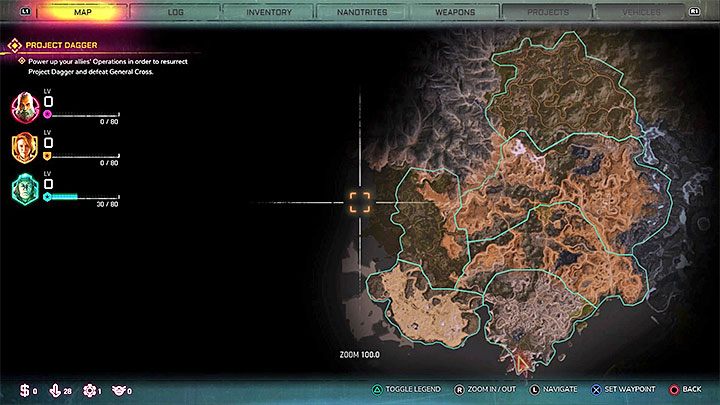Click the ZOOM 100.0 readout
This screenshot has width=720, height=405.
[x=360, y=354]
